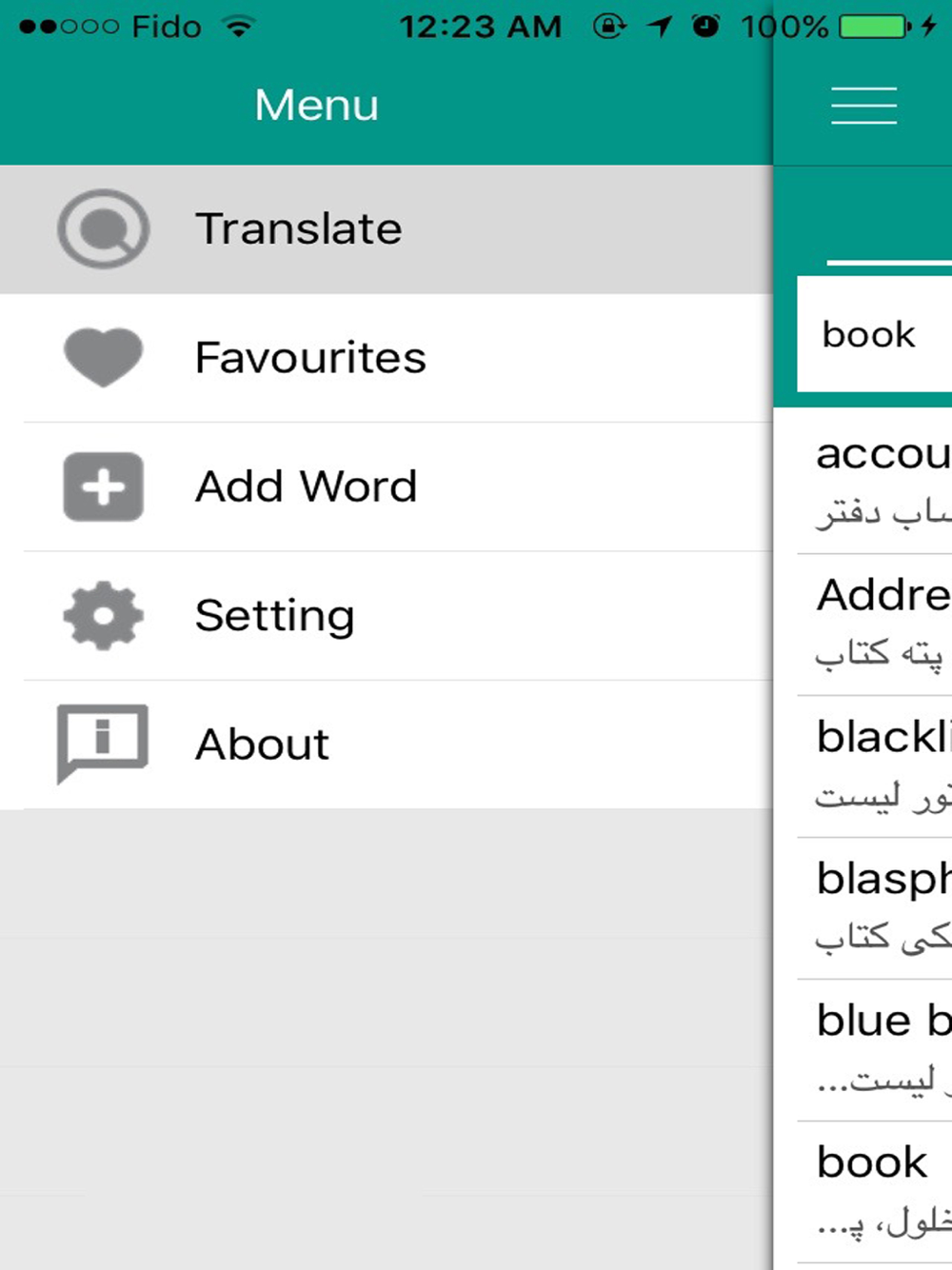Tap the alarm clock status icon
The image size is (952, 1270).
[705, 26]
